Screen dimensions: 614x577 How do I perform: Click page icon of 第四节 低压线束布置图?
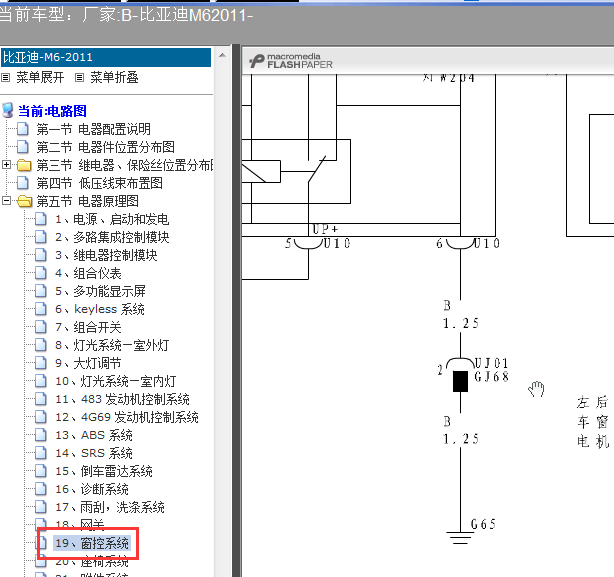pos(23,183)
